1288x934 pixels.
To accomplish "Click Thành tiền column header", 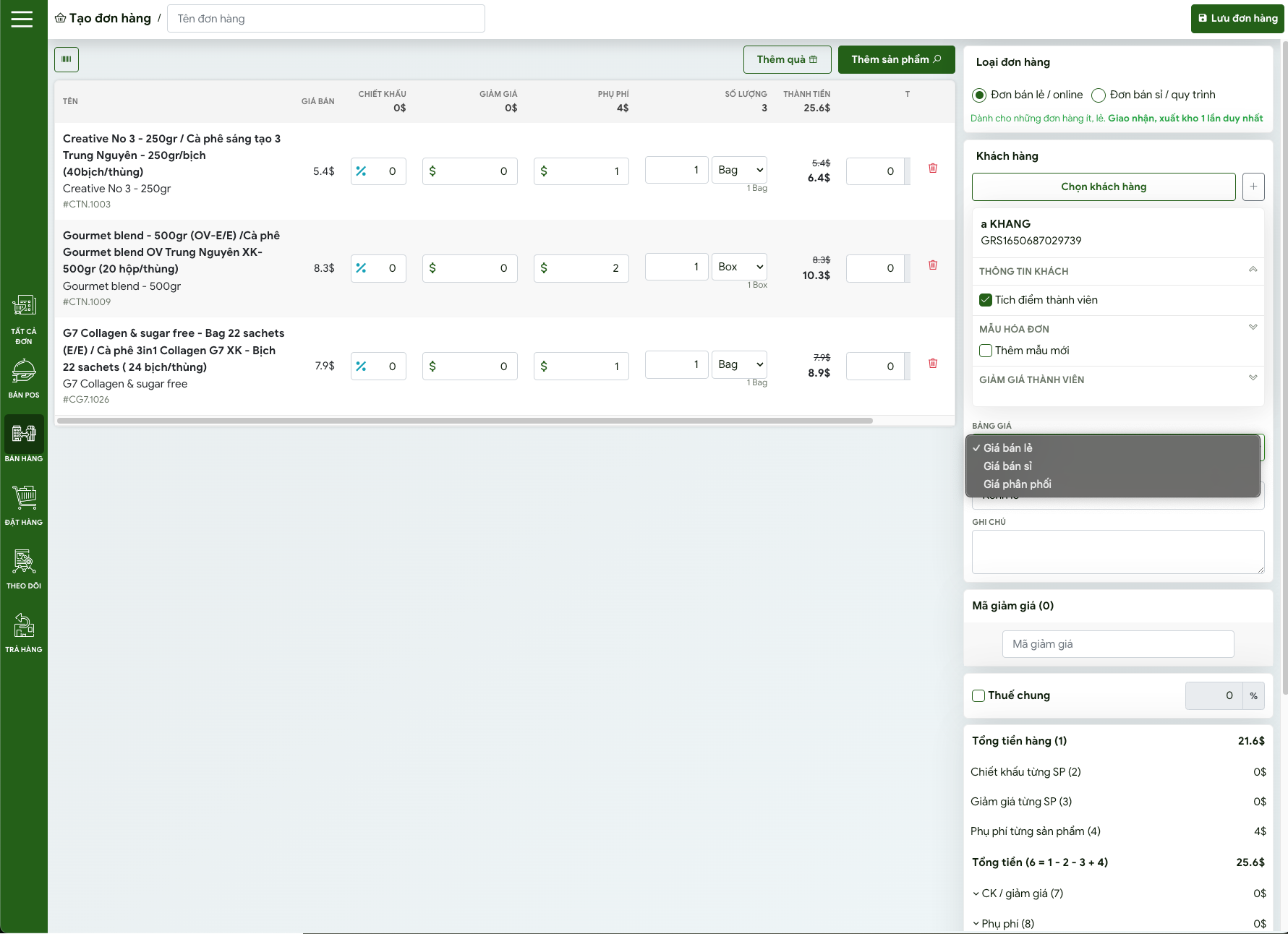I will [807, 94].
